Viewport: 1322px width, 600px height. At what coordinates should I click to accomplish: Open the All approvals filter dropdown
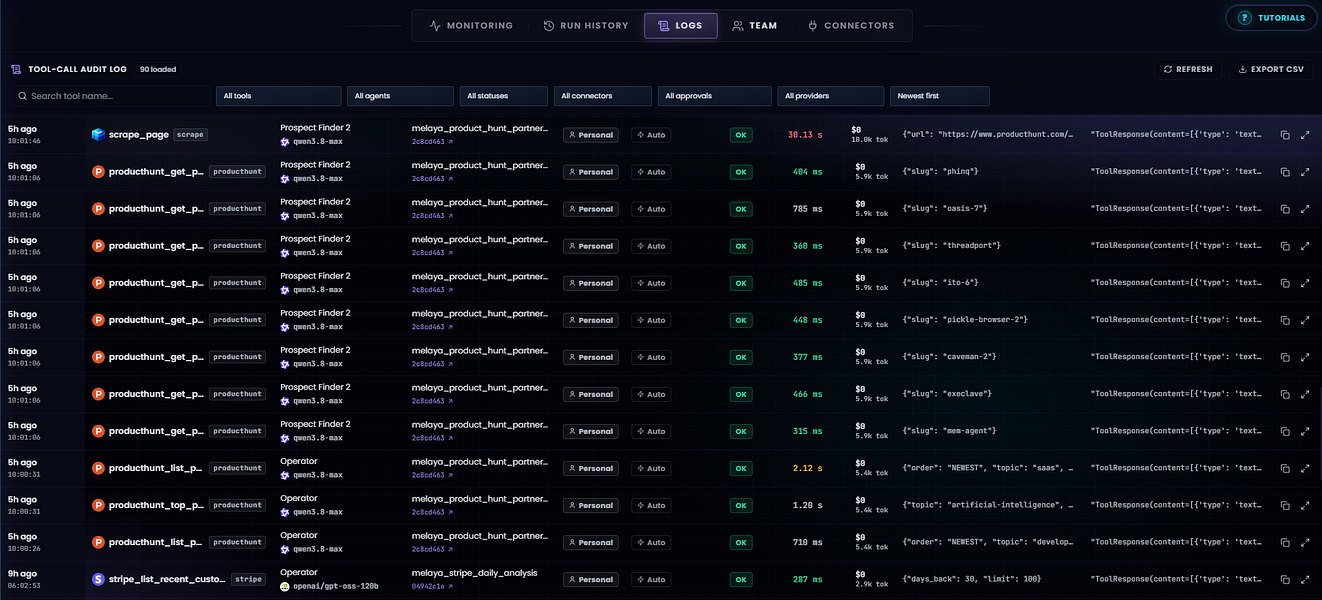coord(715,96)
